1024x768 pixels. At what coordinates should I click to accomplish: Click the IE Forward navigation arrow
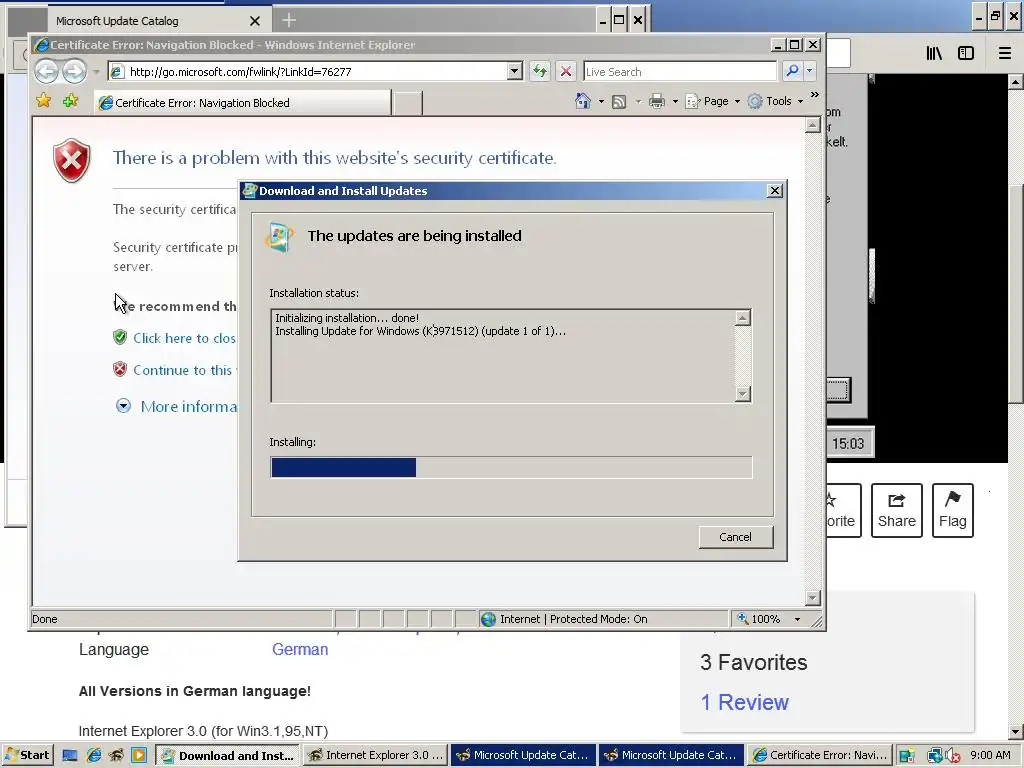tap(74, 71)
